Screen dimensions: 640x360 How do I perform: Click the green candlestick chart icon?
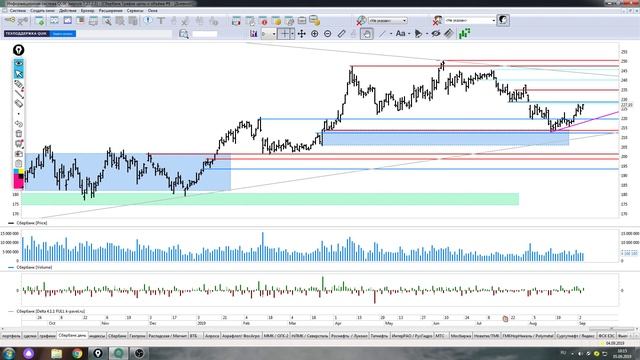coord(464,33)
